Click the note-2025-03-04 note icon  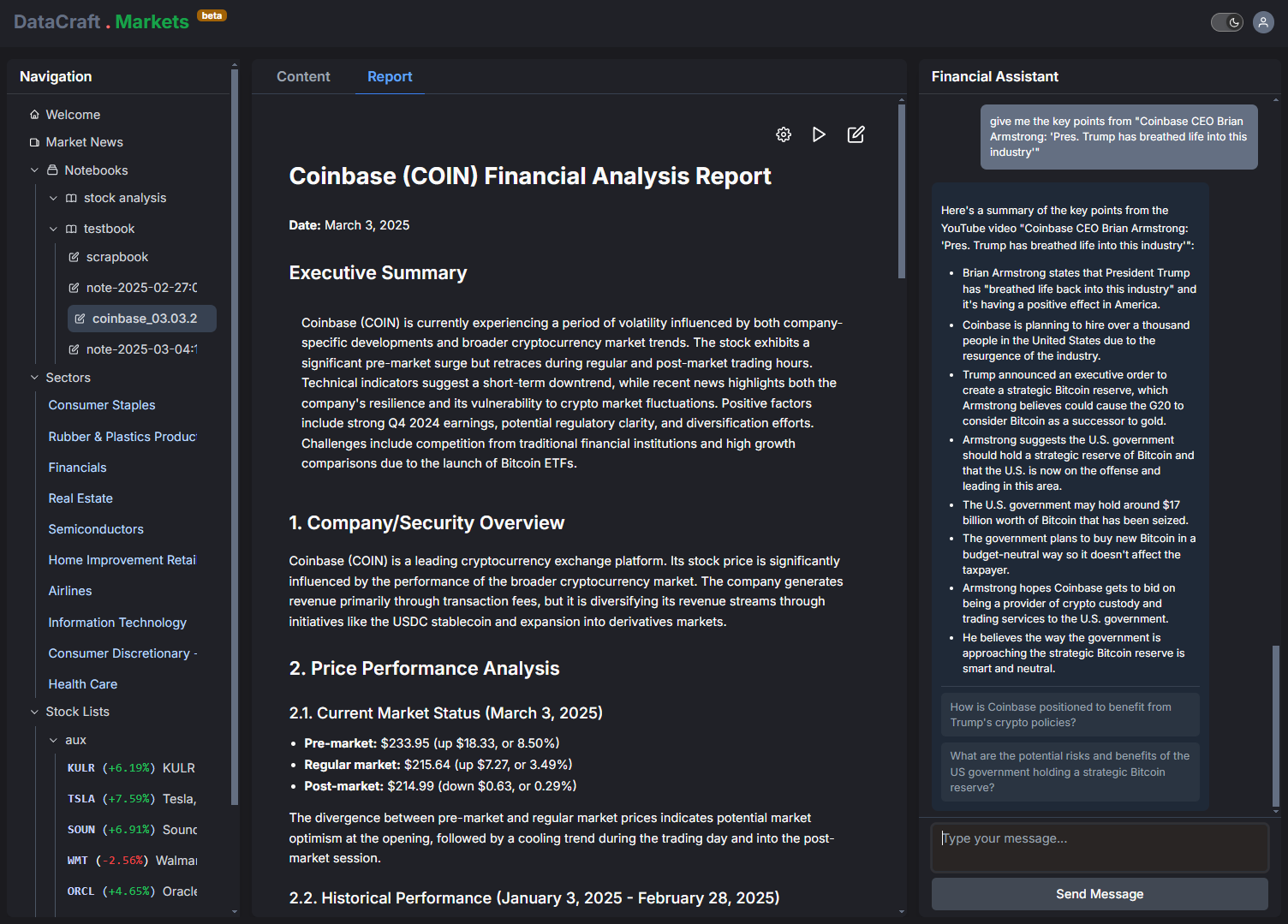point(74,349)
